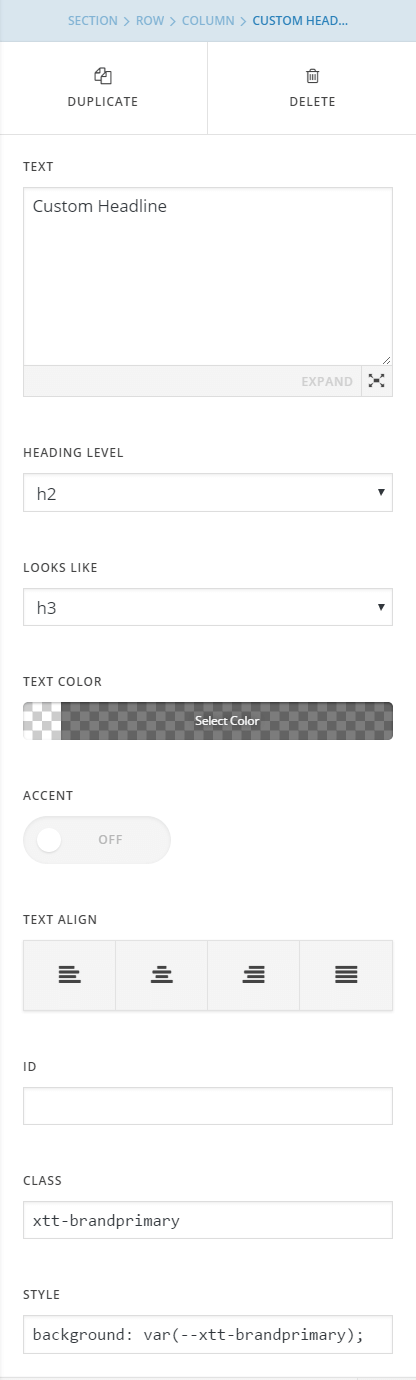Click into the Custom Headline text area
The height and width of the screenshot is (1380, 416).
[x=208, y=276]
